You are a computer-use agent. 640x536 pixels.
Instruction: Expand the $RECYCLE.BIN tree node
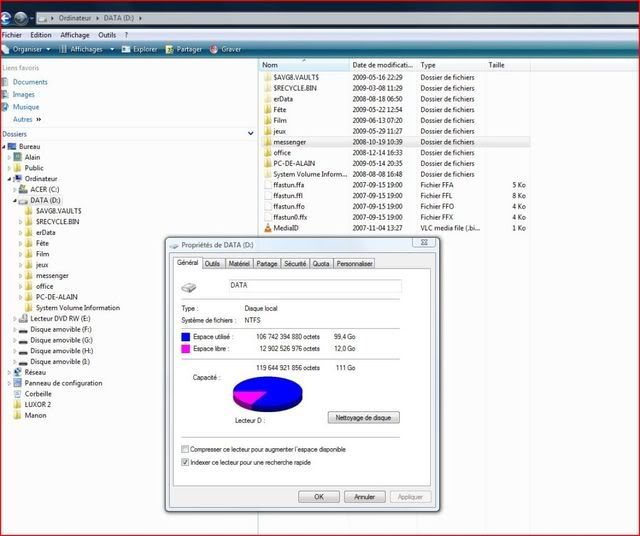21,222
